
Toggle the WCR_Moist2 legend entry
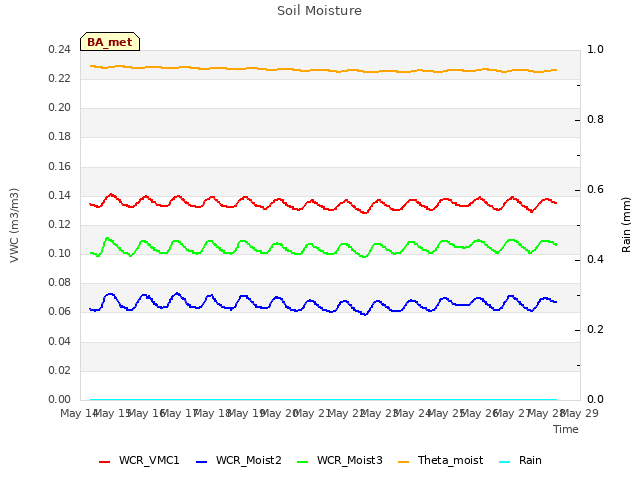click(239, 460)
